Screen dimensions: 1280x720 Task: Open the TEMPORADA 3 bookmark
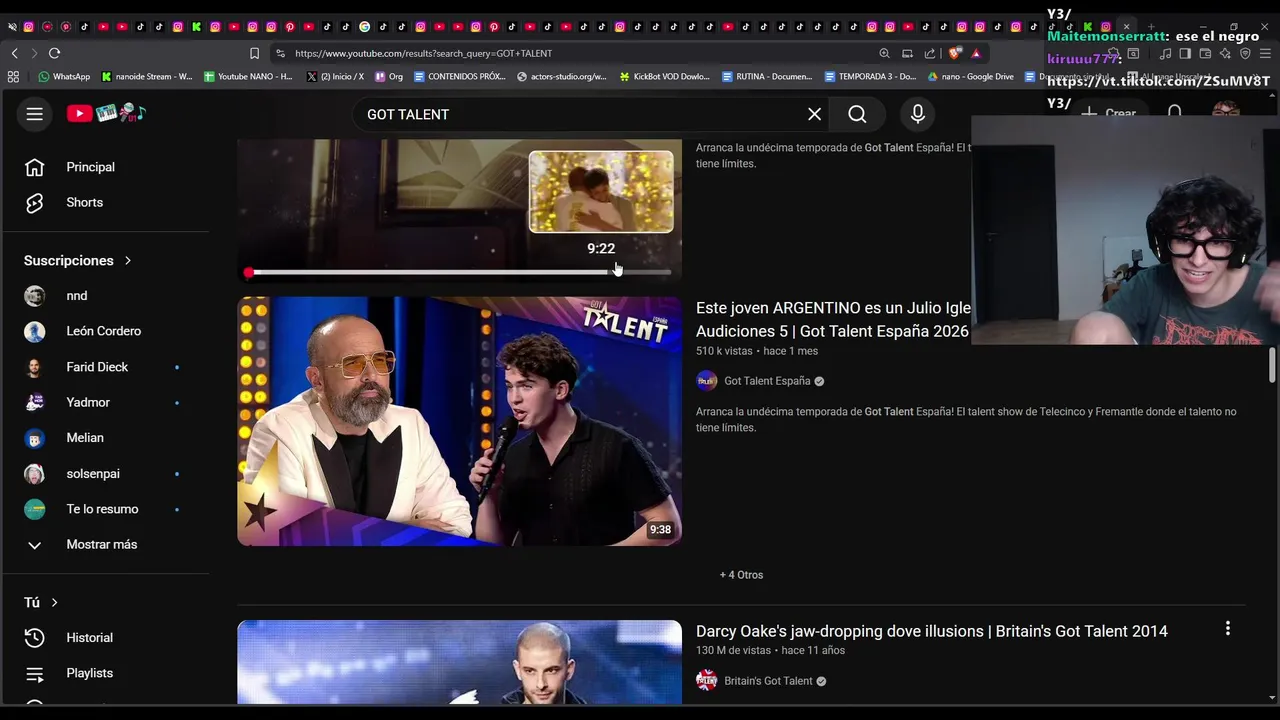(x=870, y=76)
